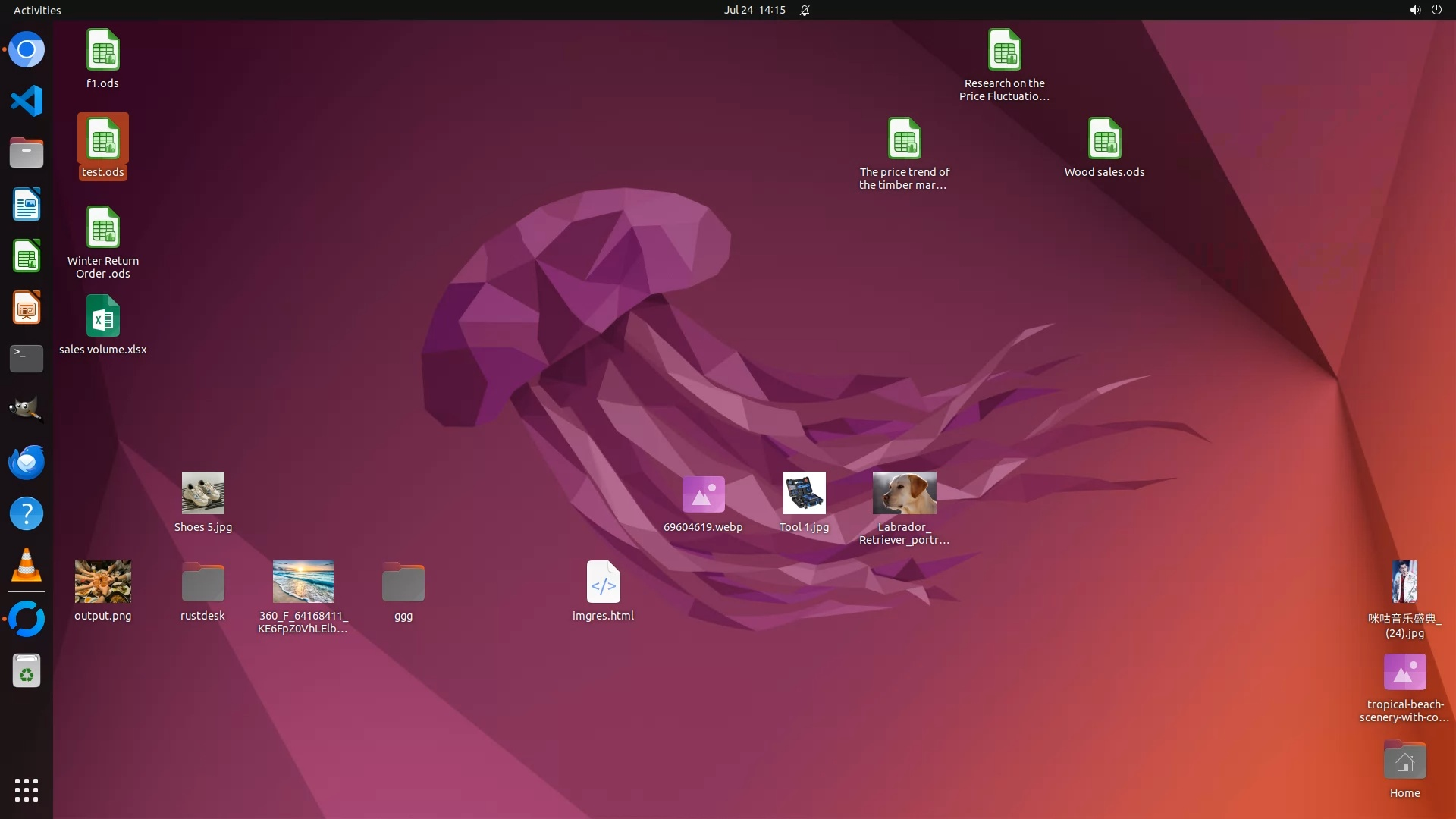The width and height of the screenshot is (1456, 819).
Task: Launch LibreOffice Writer from the dock
Action: 27,205
